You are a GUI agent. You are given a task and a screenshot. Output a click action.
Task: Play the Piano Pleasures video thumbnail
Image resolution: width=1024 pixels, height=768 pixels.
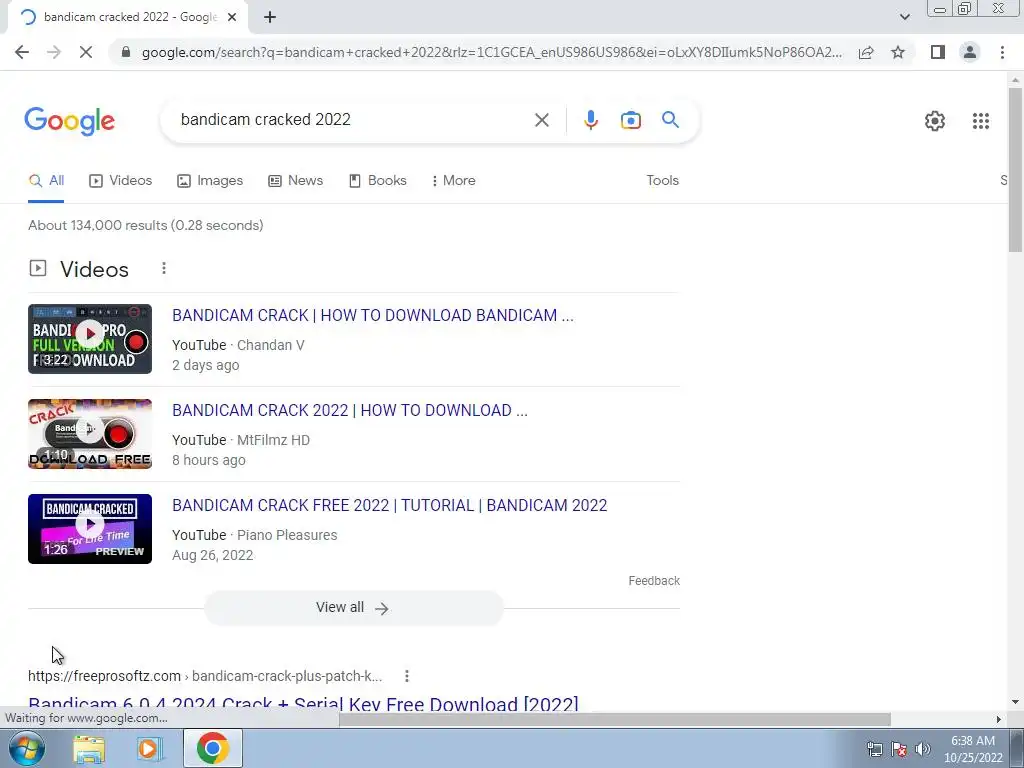pyautogui.click(x=90, y=529)
